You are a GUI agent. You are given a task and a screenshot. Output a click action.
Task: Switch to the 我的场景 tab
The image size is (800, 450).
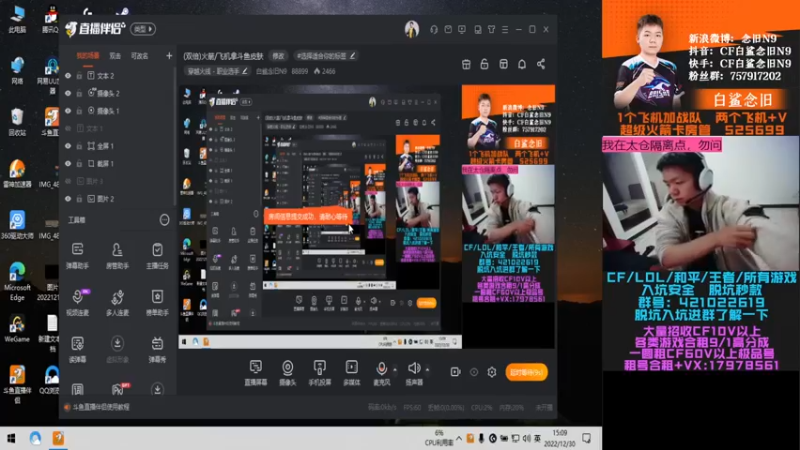coord(88,56)
